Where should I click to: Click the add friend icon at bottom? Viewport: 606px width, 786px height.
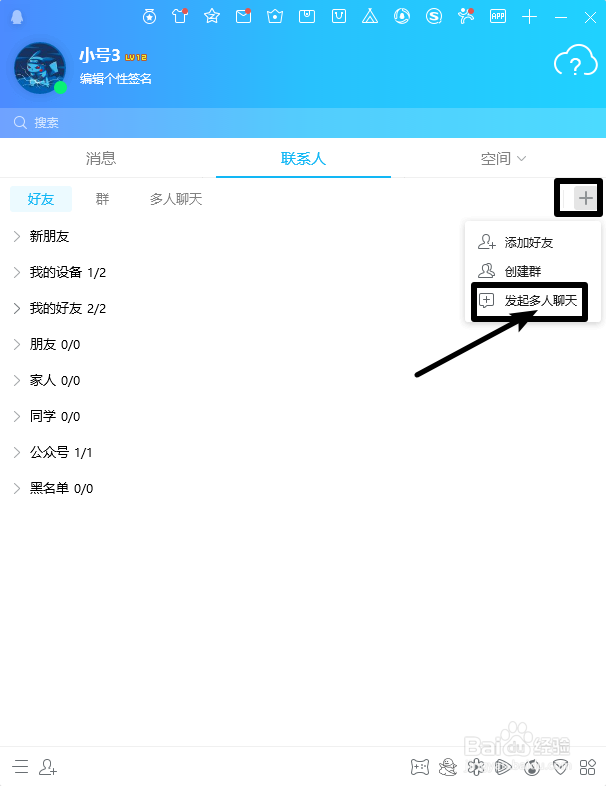(48, 766)
